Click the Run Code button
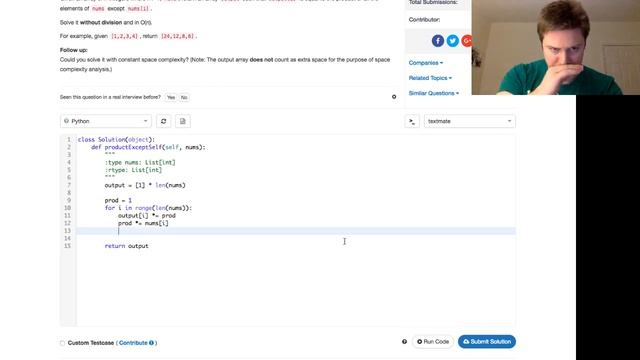This screenshot has height=360, width=640. click(433, 342)
